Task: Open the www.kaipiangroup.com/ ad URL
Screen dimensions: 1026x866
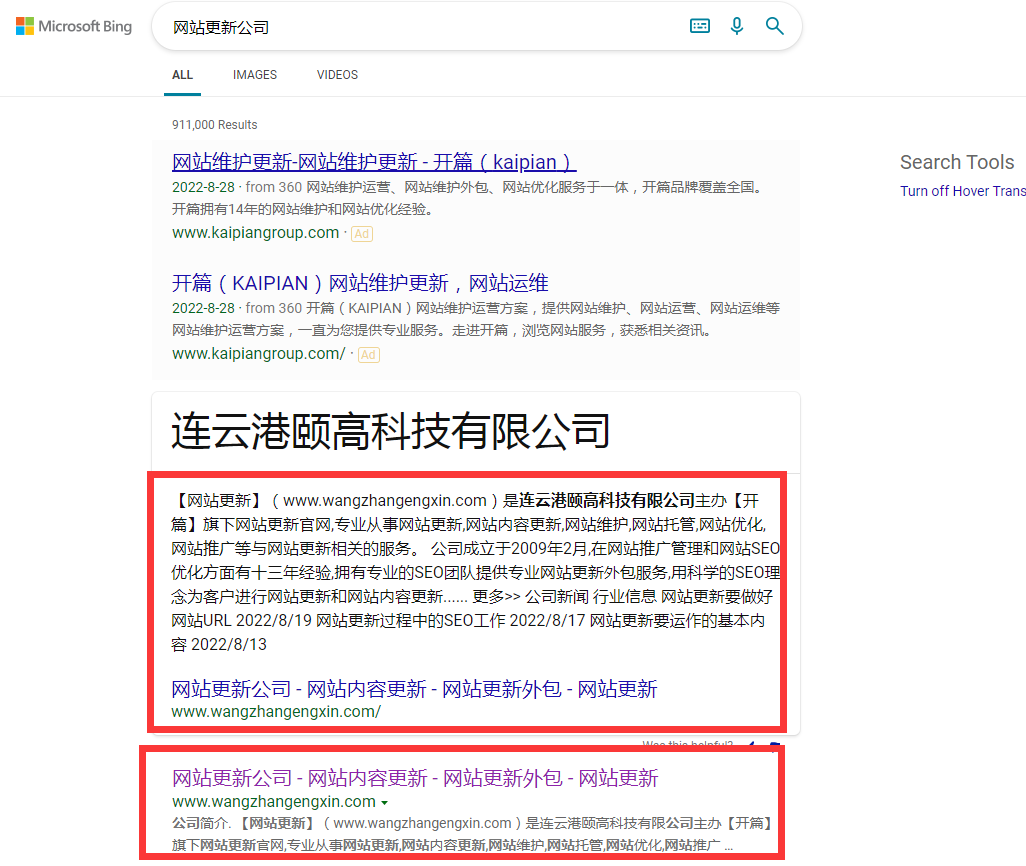Action: pyautogui.click(x=258, y=353)
